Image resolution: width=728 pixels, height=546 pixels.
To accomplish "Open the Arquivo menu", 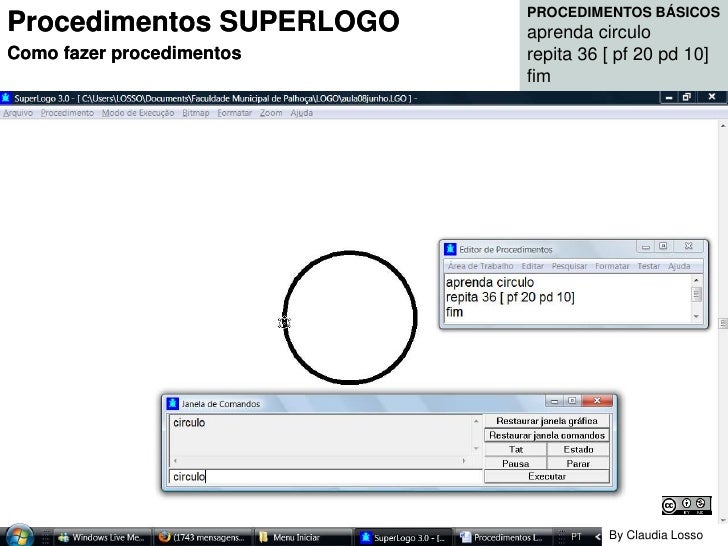I will [x=18, y=113].
